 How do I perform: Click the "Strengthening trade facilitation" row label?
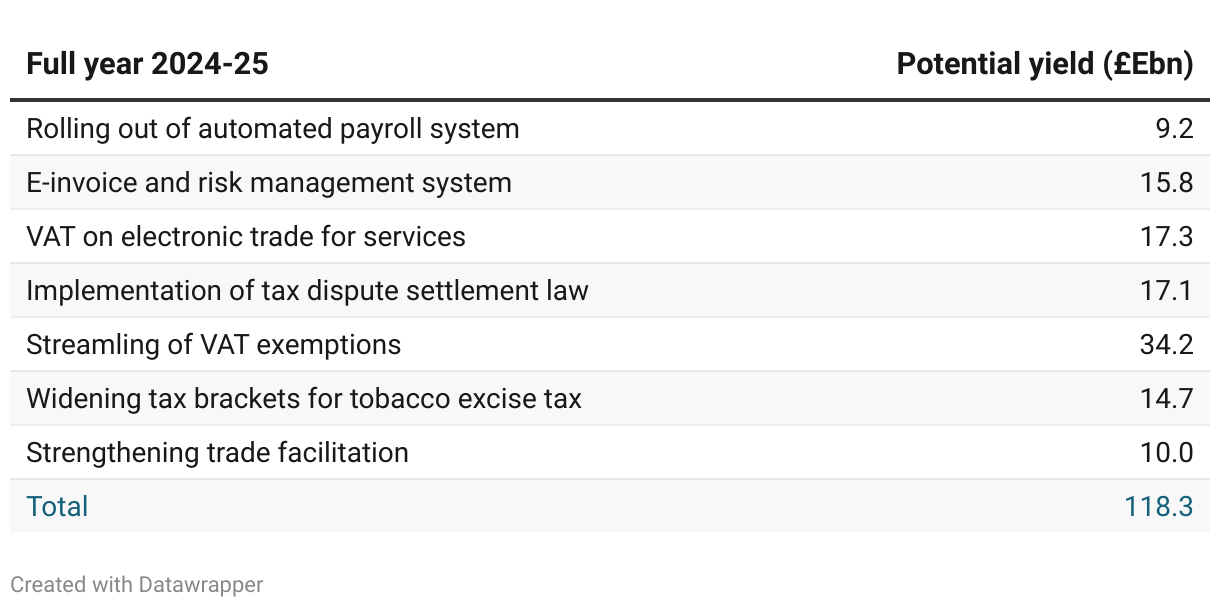pyautogui.click(x=217, y=453)
